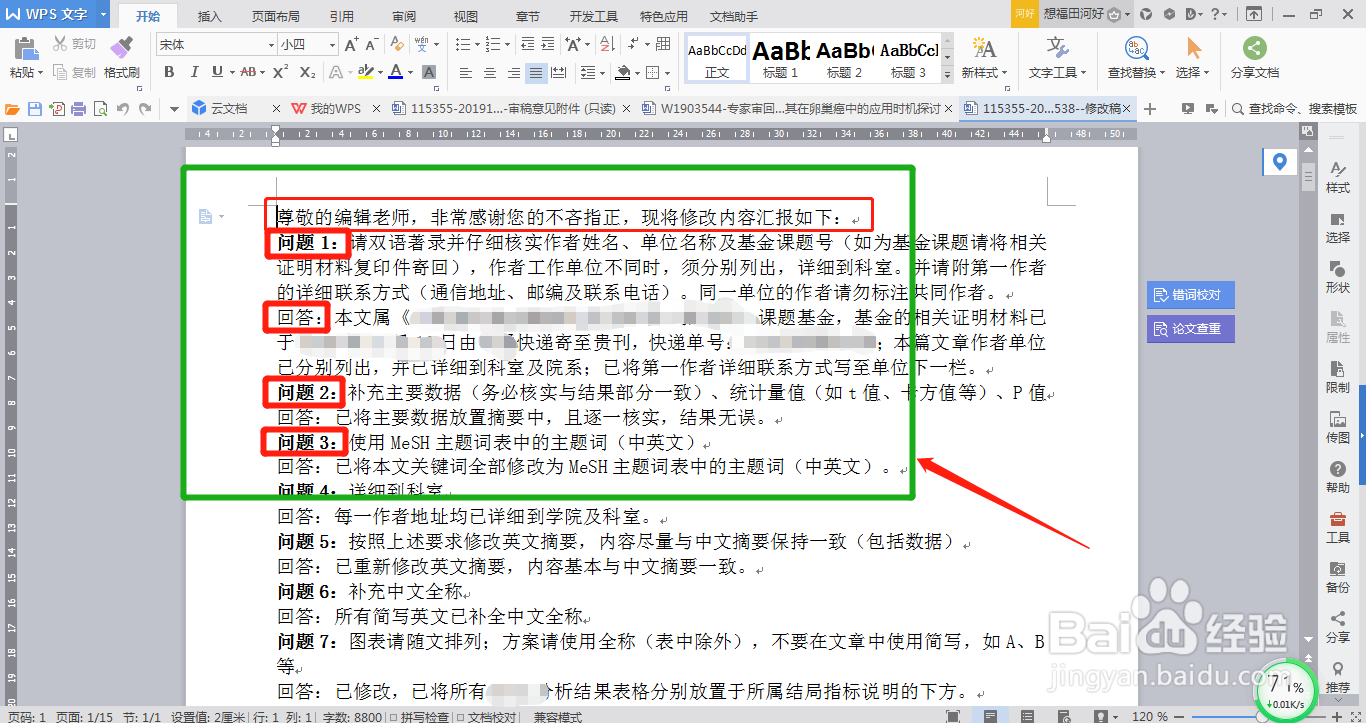Image resolution: width=1366 pixels, height=723 pixels.
Task: Click the 新样式 button
Action: pos(984,59)
